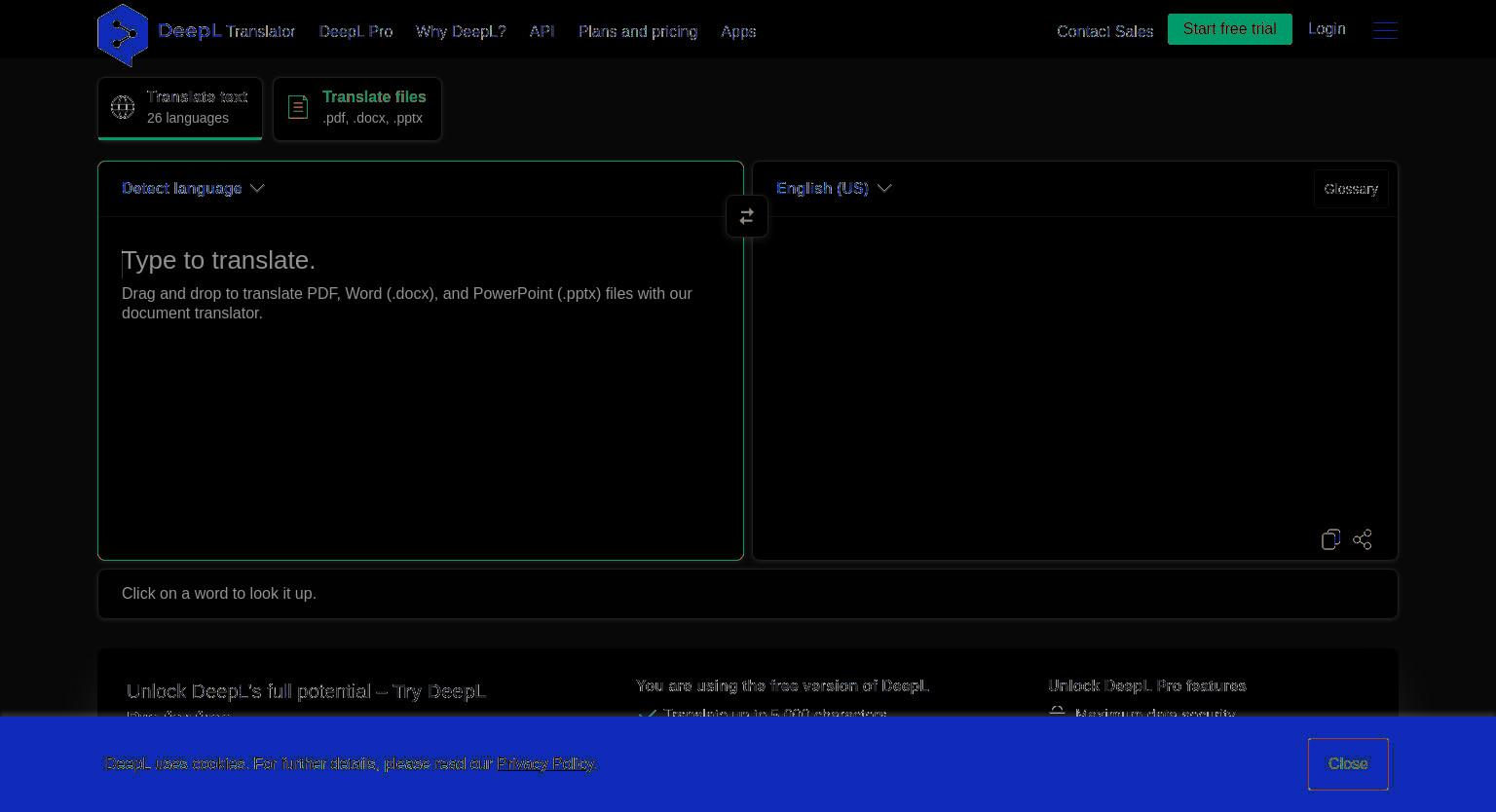Image resolution: width=1496 pixels, height=812 pixels.
Task: Click the DeepL logo icon
Action: pos(123,35)
